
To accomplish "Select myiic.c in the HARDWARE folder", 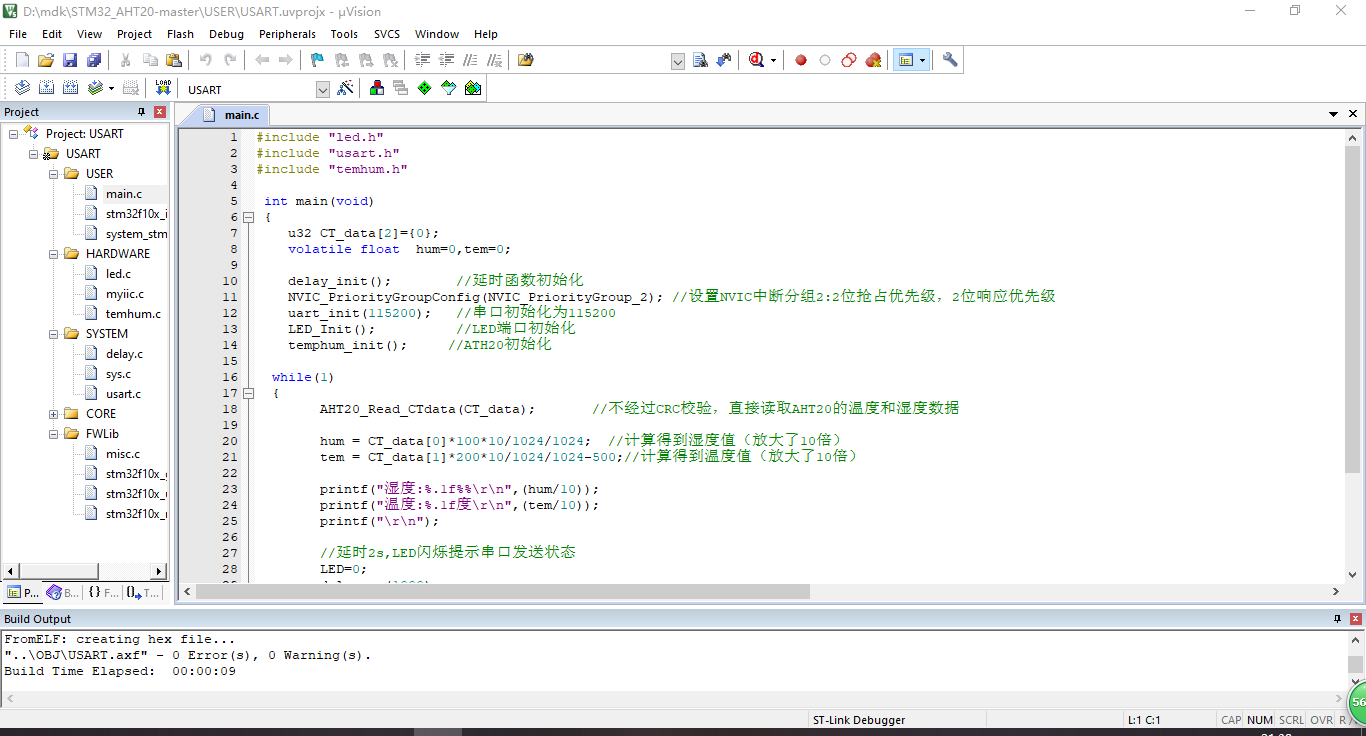I will pyautogui.click(x=125, y=294).
